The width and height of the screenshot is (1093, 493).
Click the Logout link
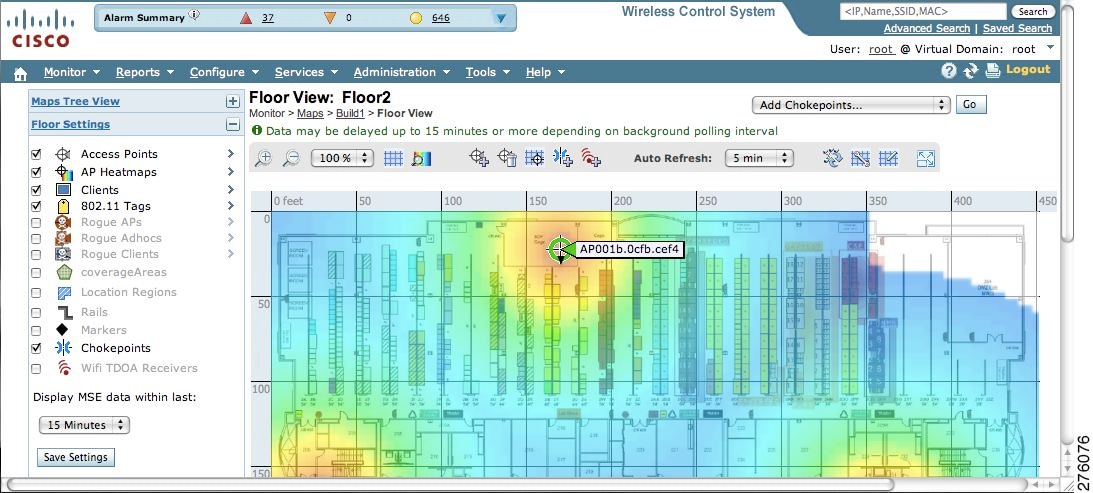tap(1028, 70)
